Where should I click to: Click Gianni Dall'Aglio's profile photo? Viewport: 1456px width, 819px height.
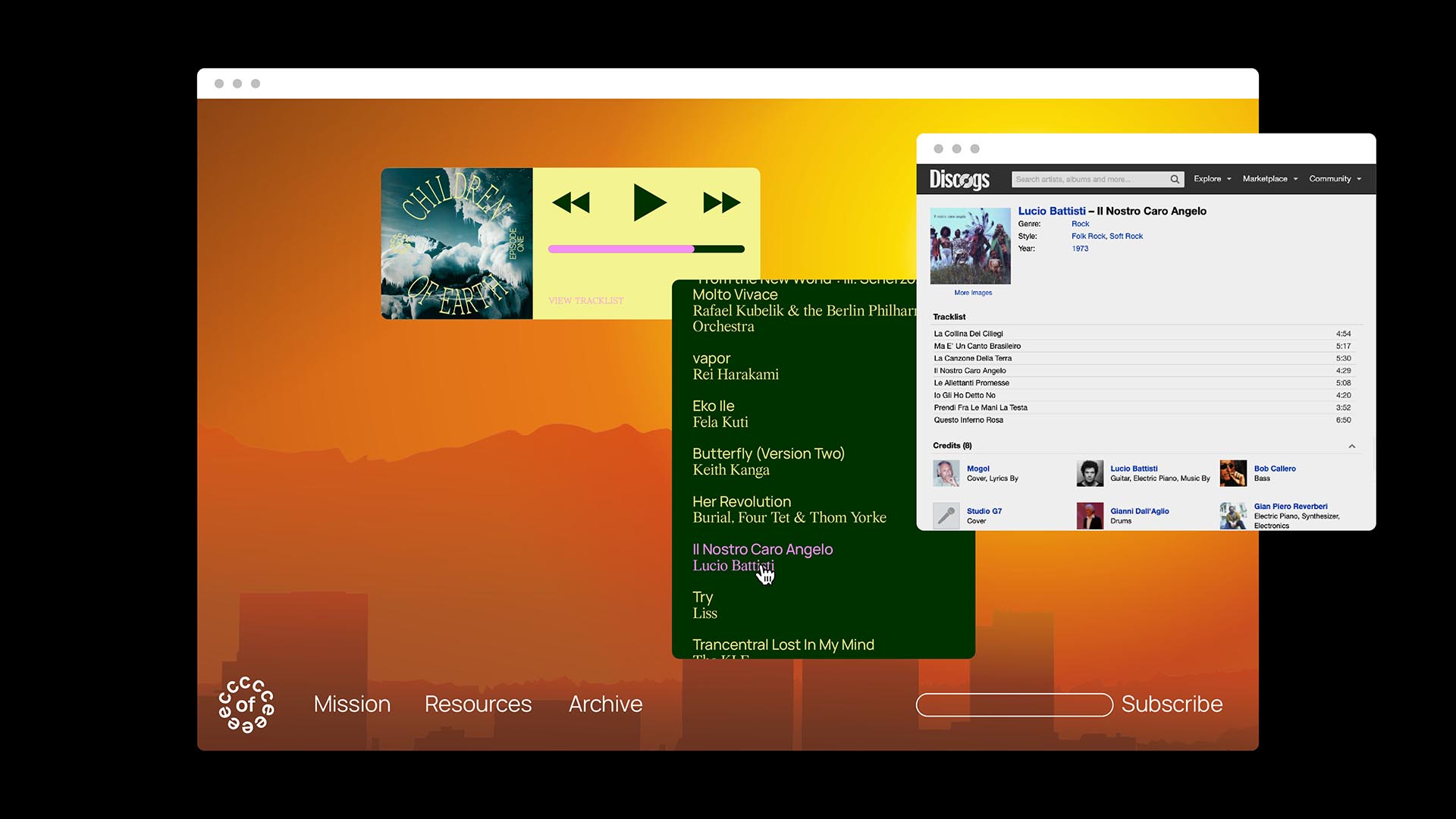[x=1090, y=516]
